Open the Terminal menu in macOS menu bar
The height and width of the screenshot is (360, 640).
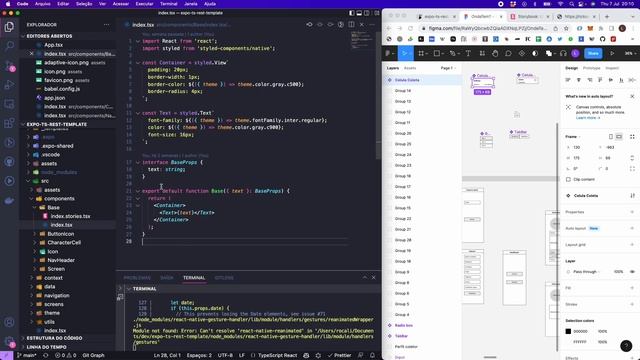click(169, 4)
